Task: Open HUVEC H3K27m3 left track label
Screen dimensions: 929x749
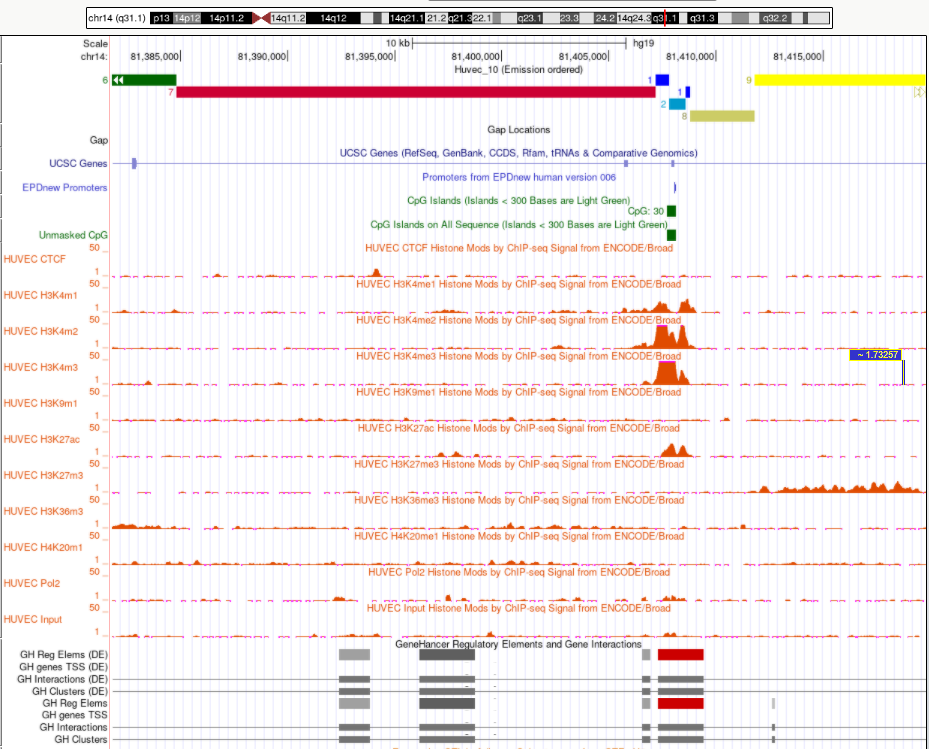Action: tap(43, 475)
